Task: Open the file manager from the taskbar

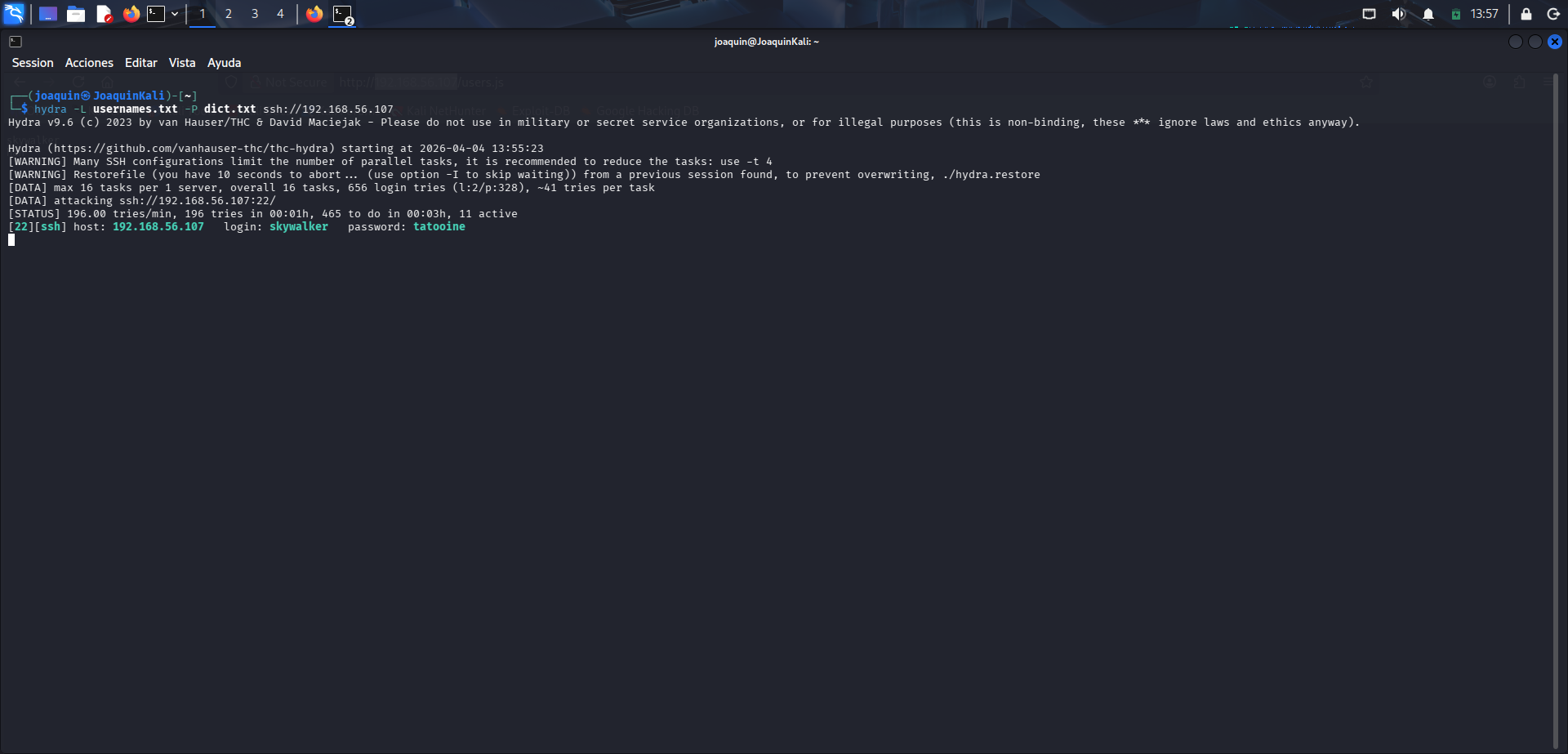Action: tap(76, 13)
